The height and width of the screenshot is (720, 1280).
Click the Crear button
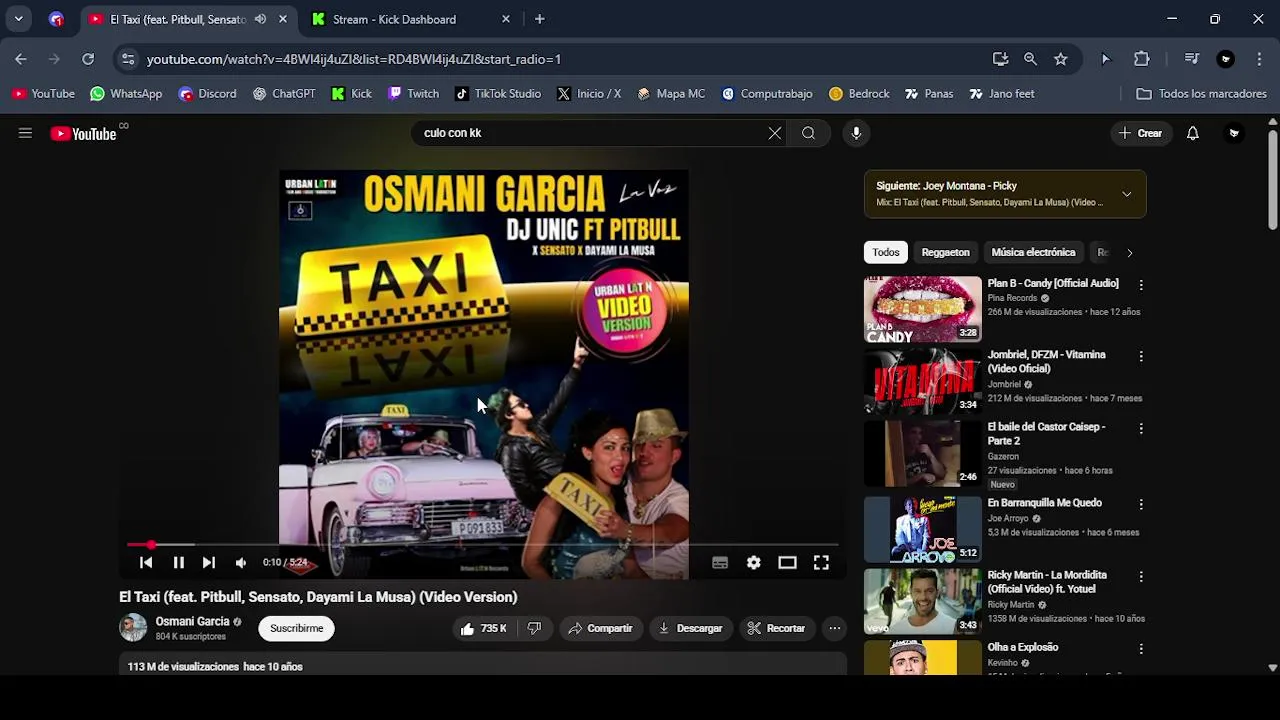tap(1140, 133)
